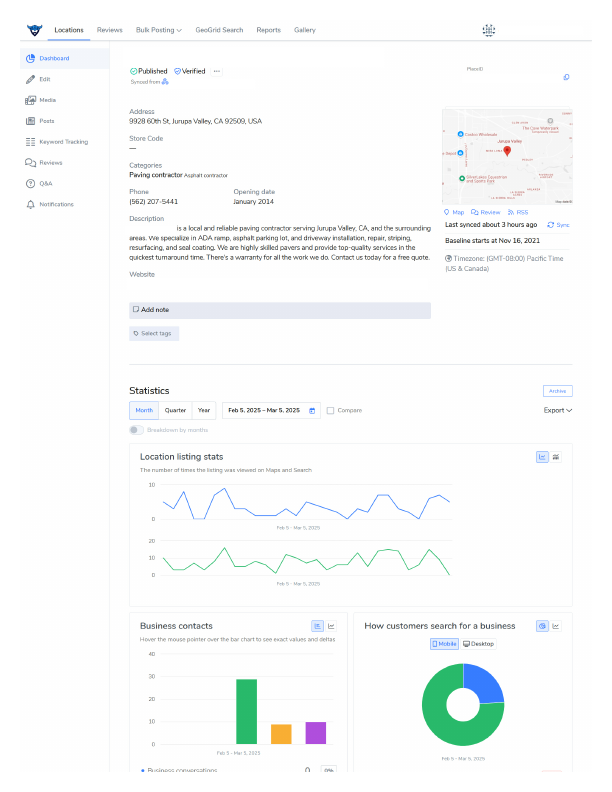Screen dimensions: 612x792
Task: Open the GeoGrid Search tab
Action: click(219, 30)
